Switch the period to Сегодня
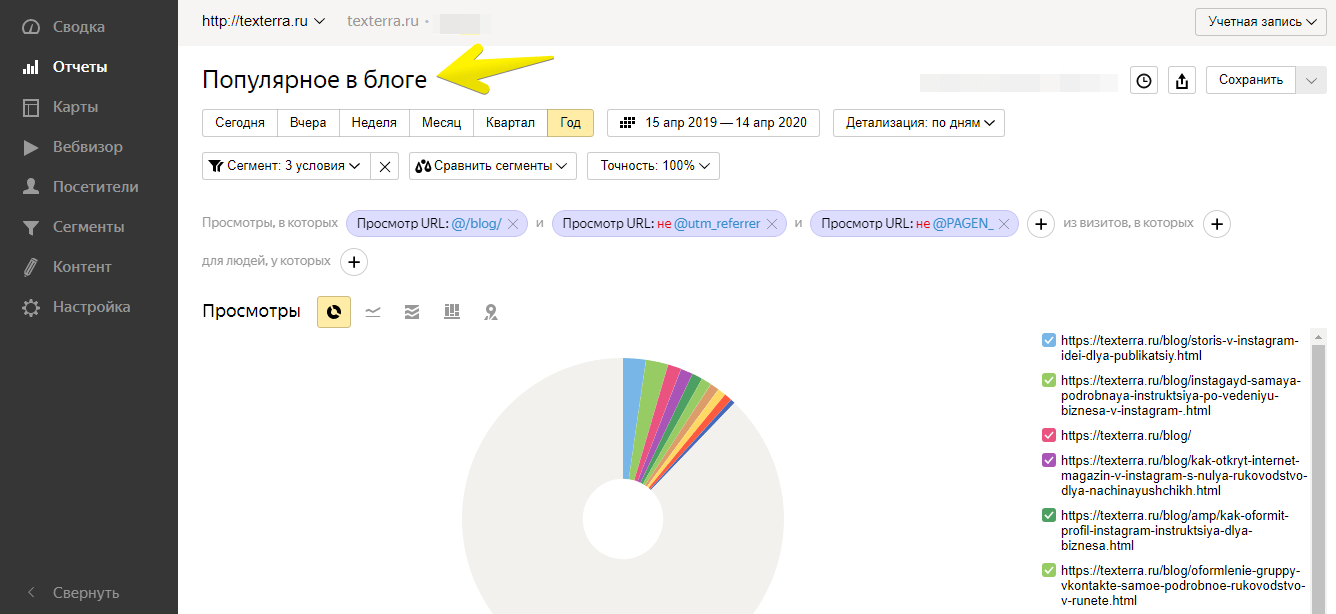 (240, 123)
